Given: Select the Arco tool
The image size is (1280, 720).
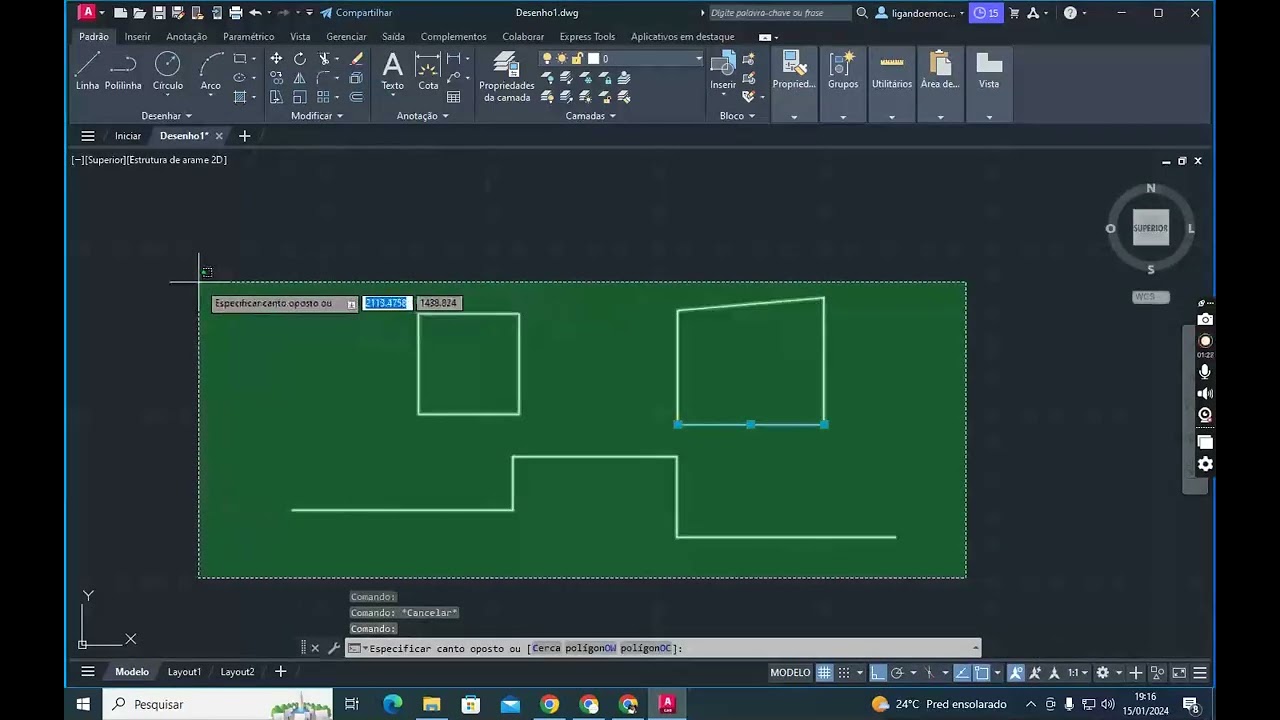Looking at the screenshot, I should coord(210,71).
